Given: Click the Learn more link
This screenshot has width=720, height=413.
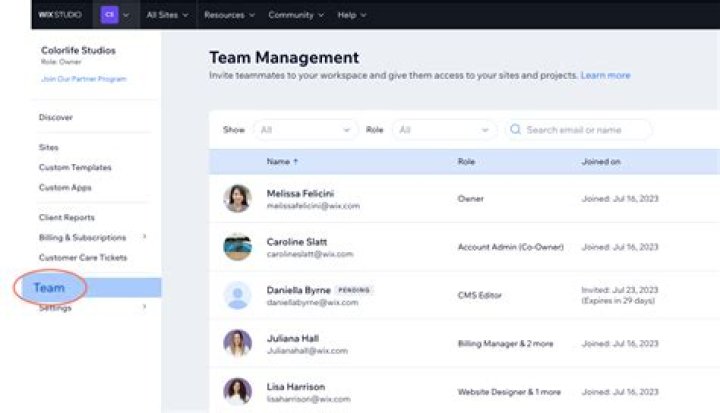Looking at the screenshot, I should pos(605,75).
